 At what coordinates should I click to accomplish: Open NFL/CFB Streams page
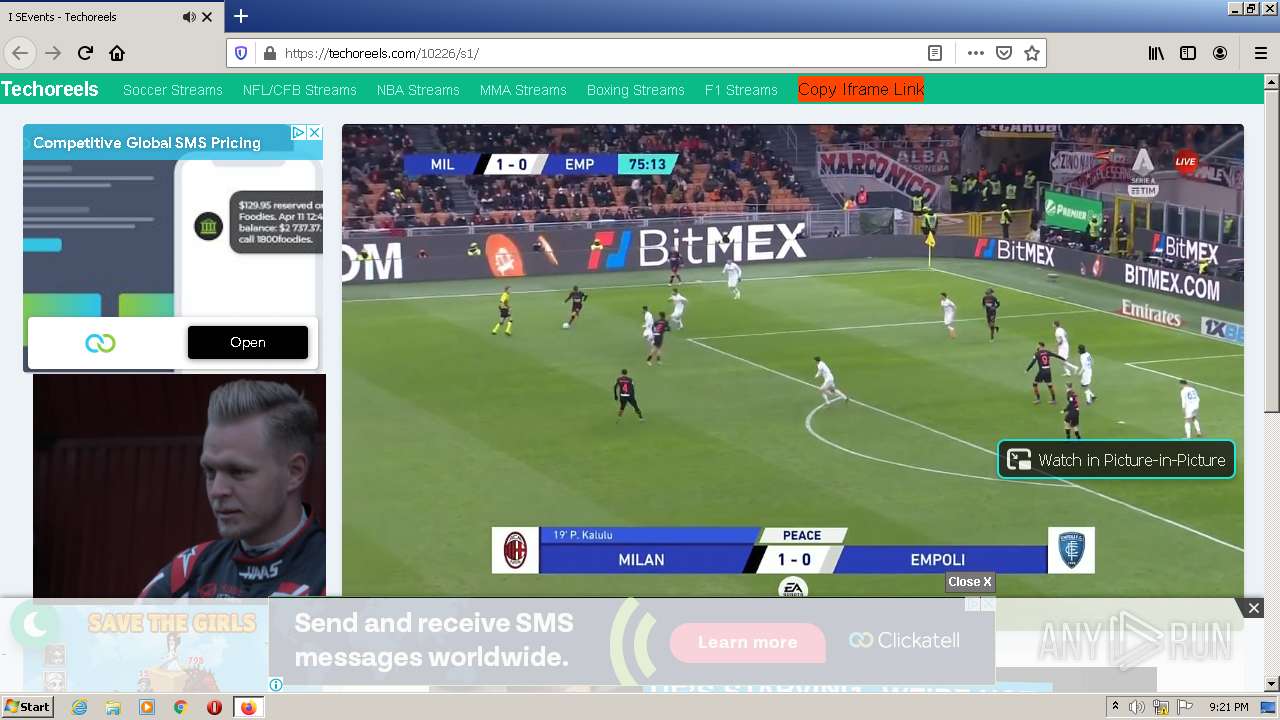(x=300, y=90)
